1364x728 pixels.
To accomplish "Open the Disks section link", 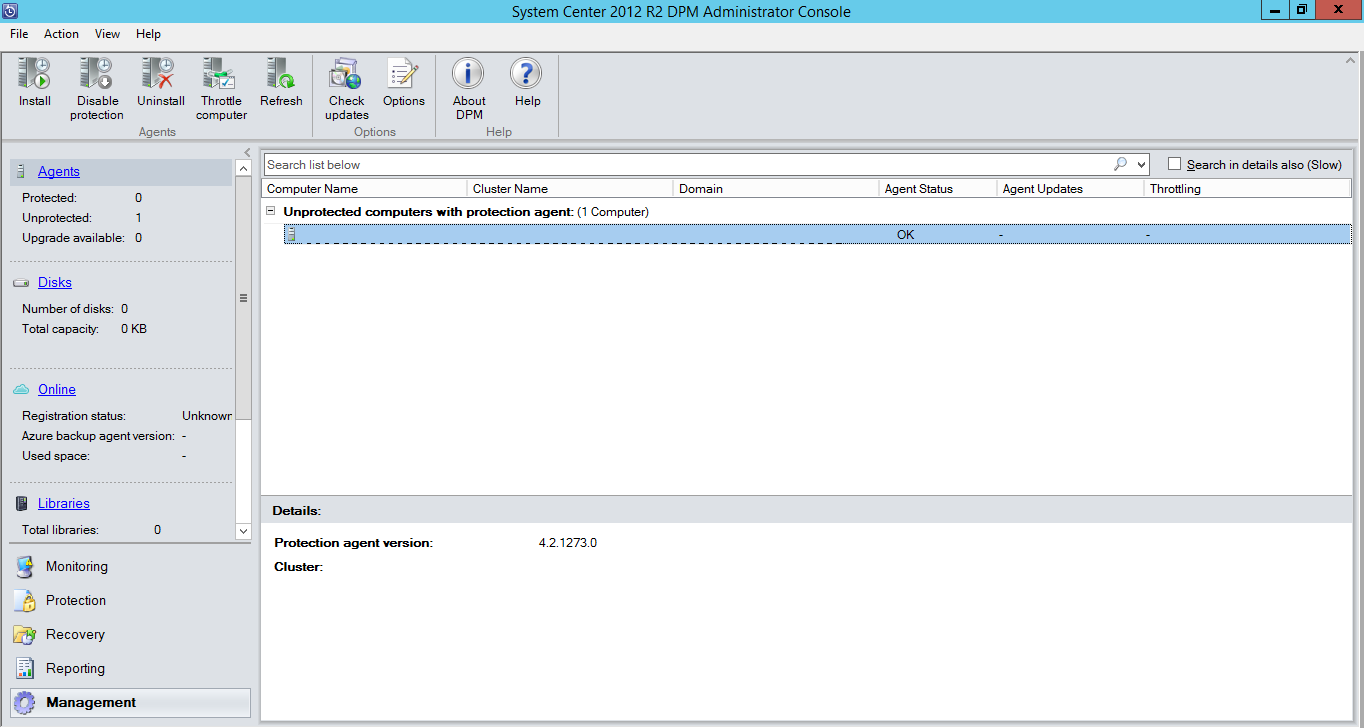I will pos(54,282).
